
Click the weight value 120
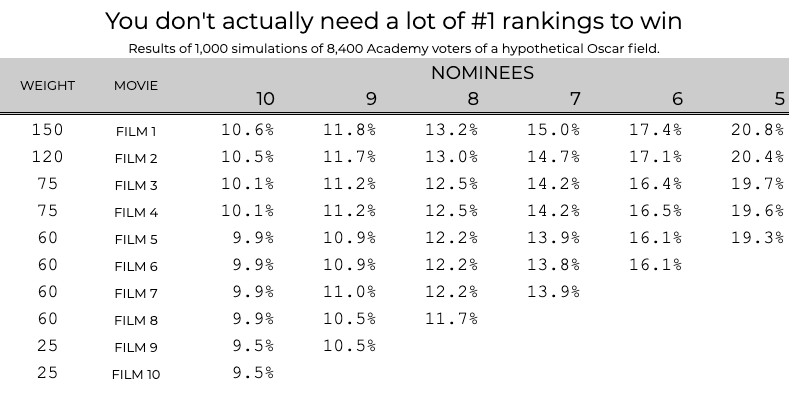(x=48, y=157)
